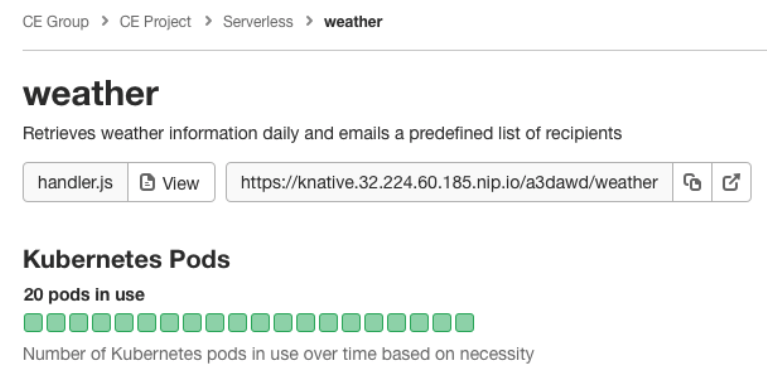Screen dimensions: 767x384
Task: Select the last green pod square
Action: 464,323
